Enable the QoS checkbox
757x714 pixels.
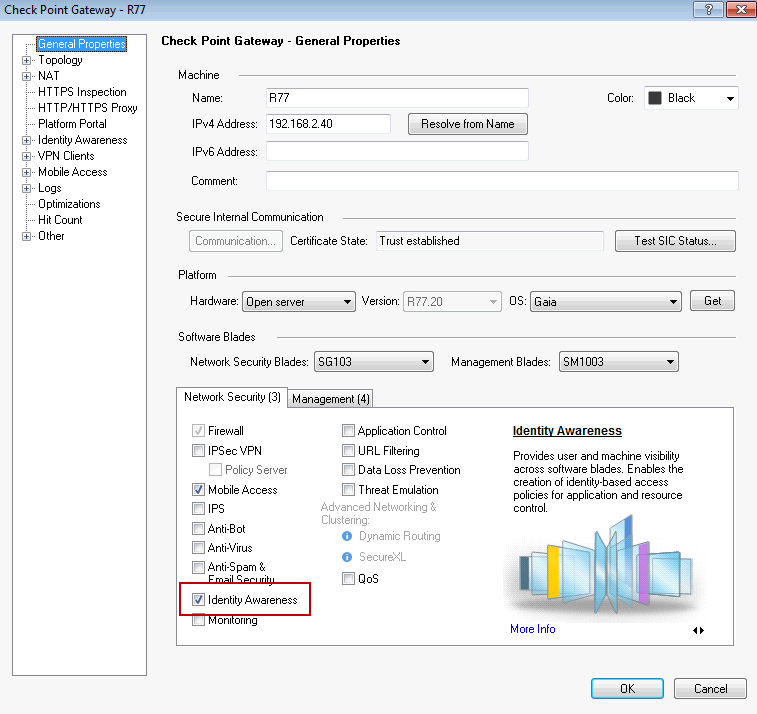click(348, 578)
